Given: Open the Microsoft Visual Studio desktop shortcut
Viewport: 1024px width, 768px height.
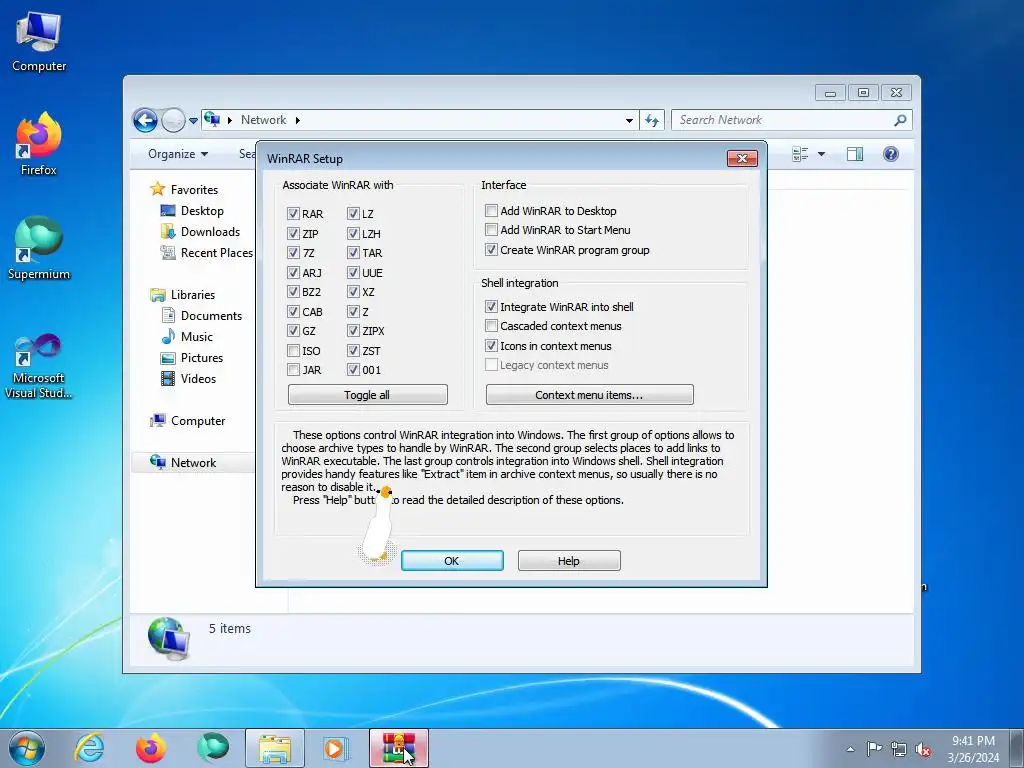Looking at the screenshot, I should [x=39, y=366].
